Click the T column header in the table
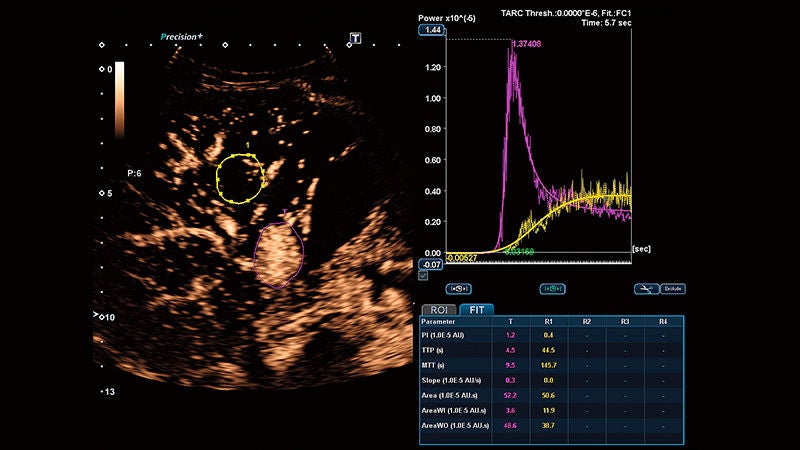800x450 pixels. coord(510,321)
